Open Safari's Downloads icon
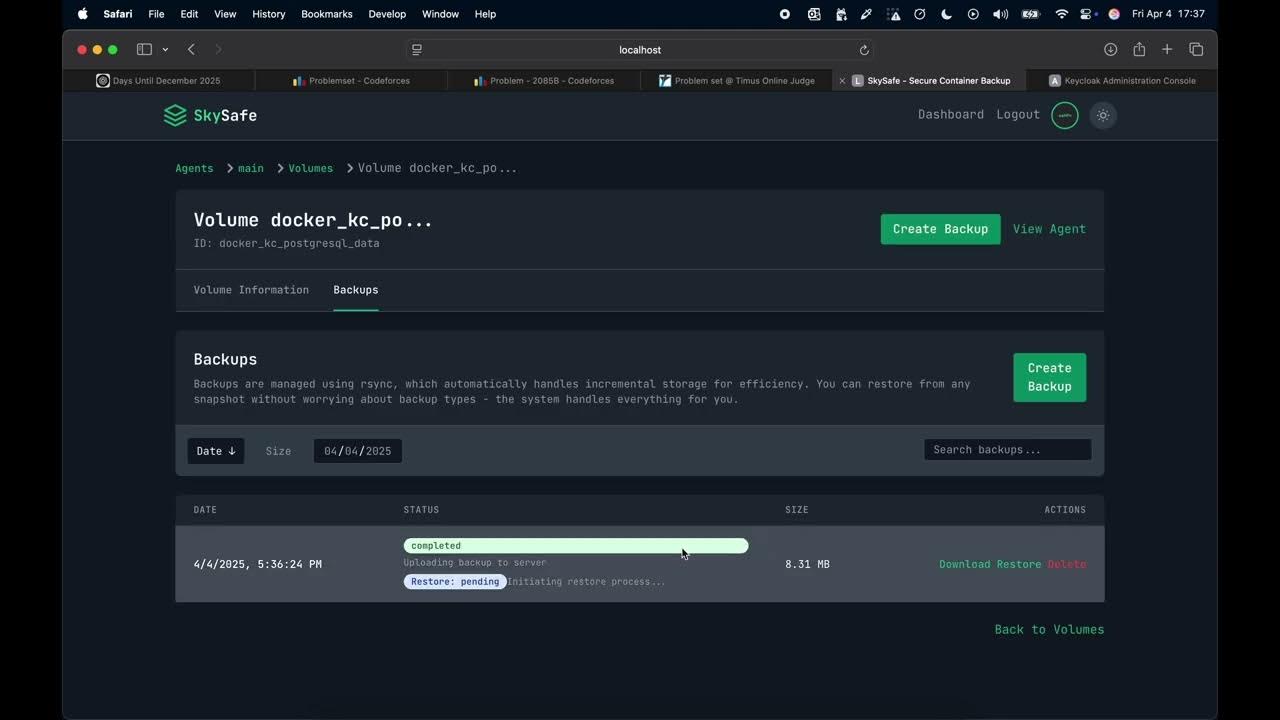Viewport: 1280px width, 720px height. pos(1110,49)
